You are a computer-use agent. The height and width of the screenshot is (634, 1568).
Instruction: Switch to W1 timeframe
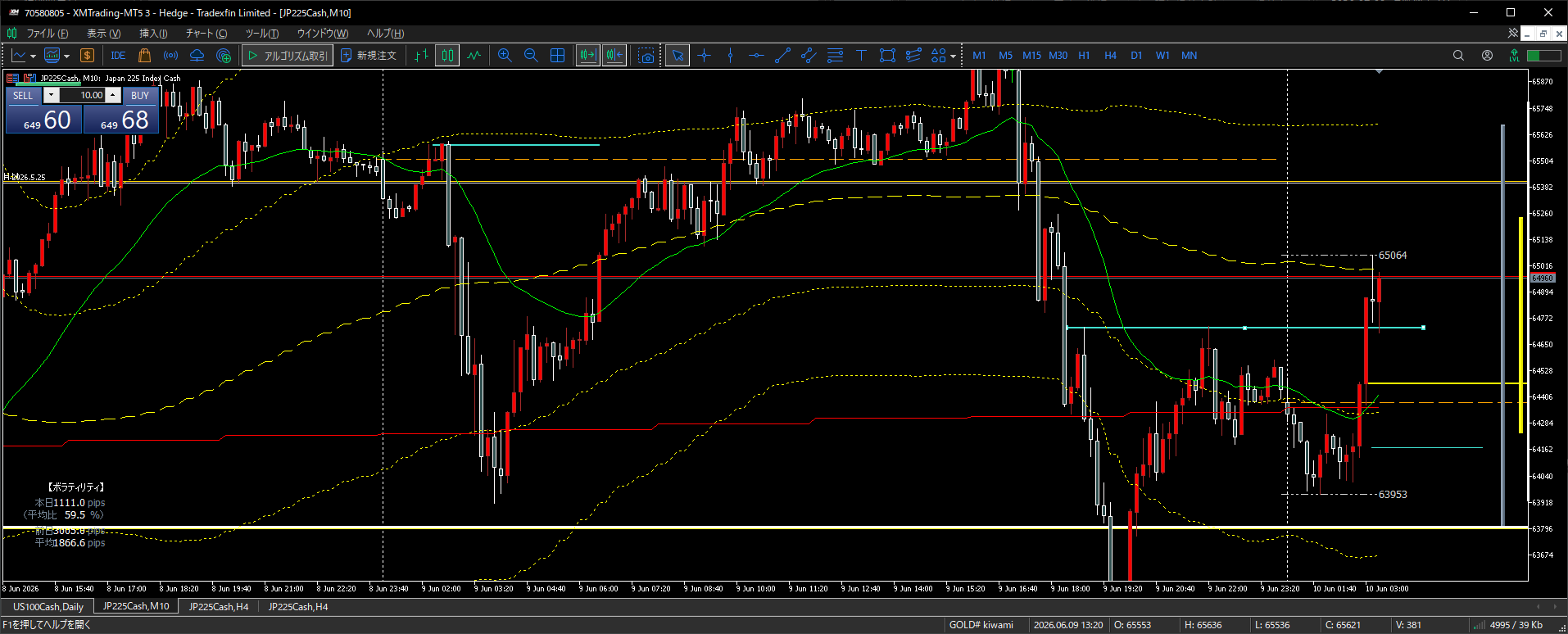(1162, 56)
